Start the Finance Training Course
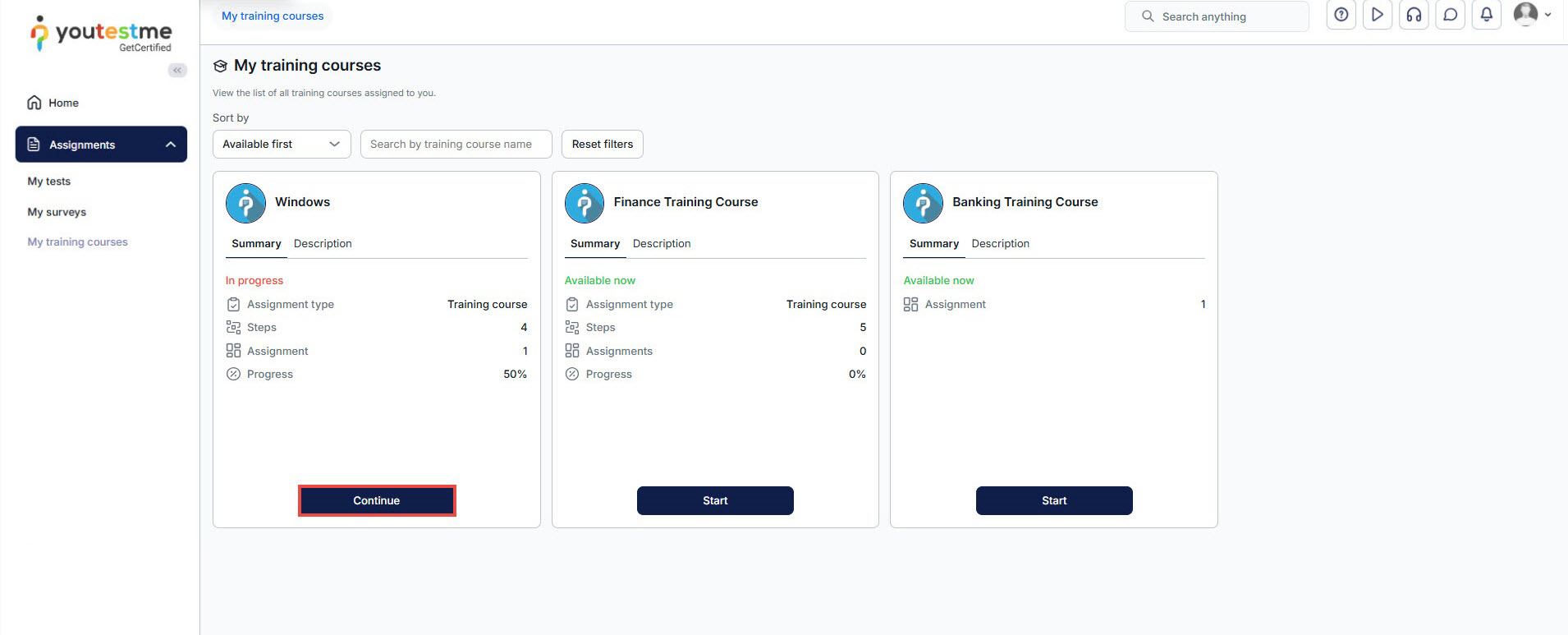Image resolution: width=1568 pixels, height=635 pixels. (715, 501)
